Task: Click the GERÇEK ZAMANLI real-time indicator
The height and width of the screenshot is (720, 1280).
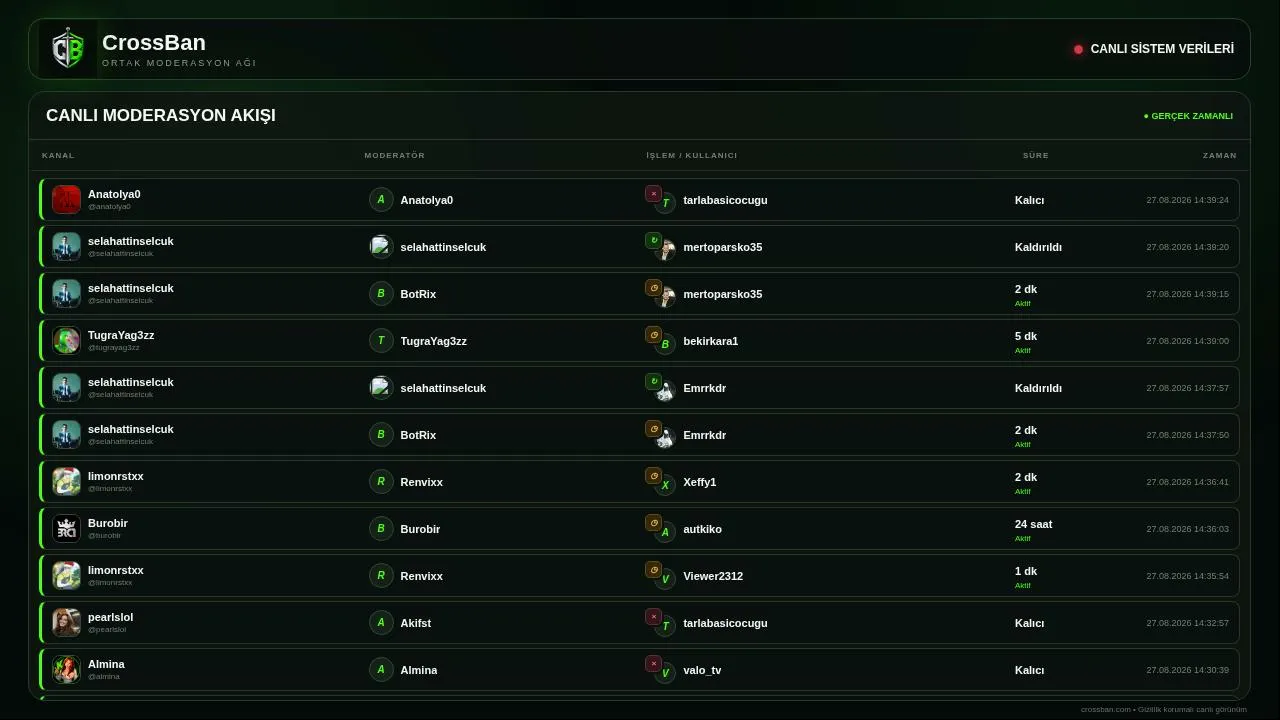Action: [1188, 116]
